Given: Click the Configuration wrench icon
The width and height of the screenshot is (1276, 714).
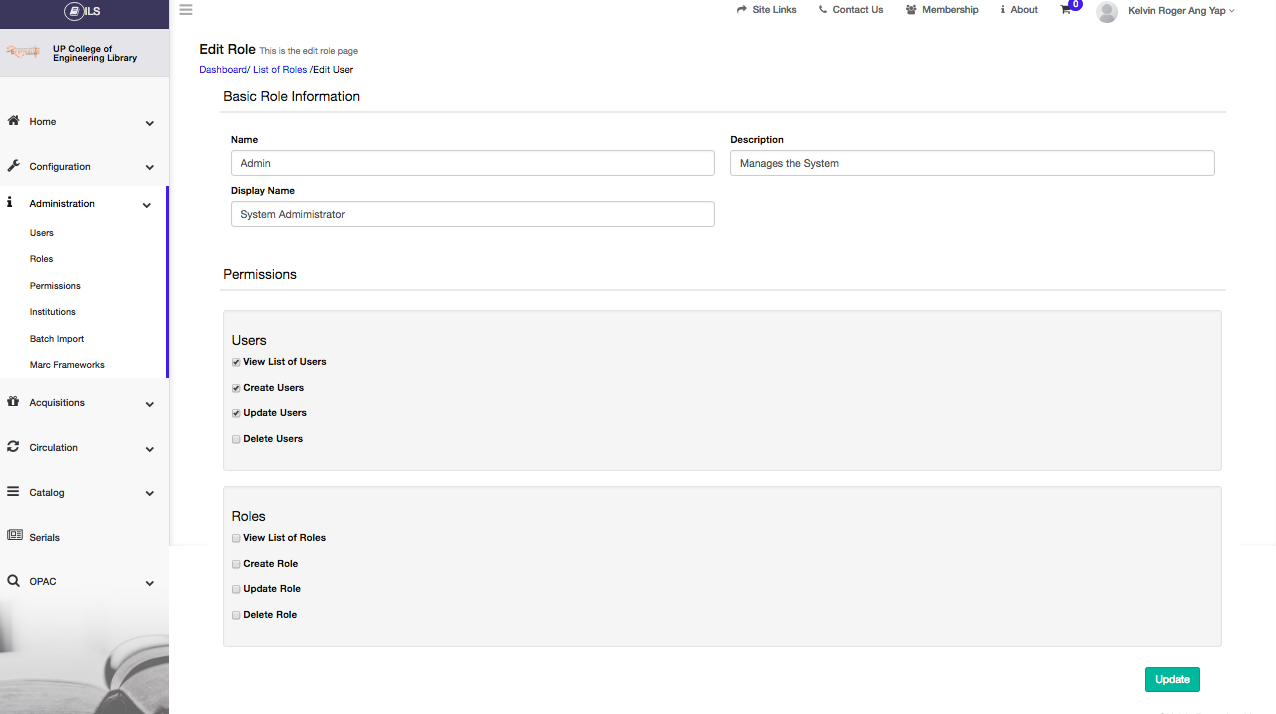Looking at the screenshot, I should click(14, 166).
